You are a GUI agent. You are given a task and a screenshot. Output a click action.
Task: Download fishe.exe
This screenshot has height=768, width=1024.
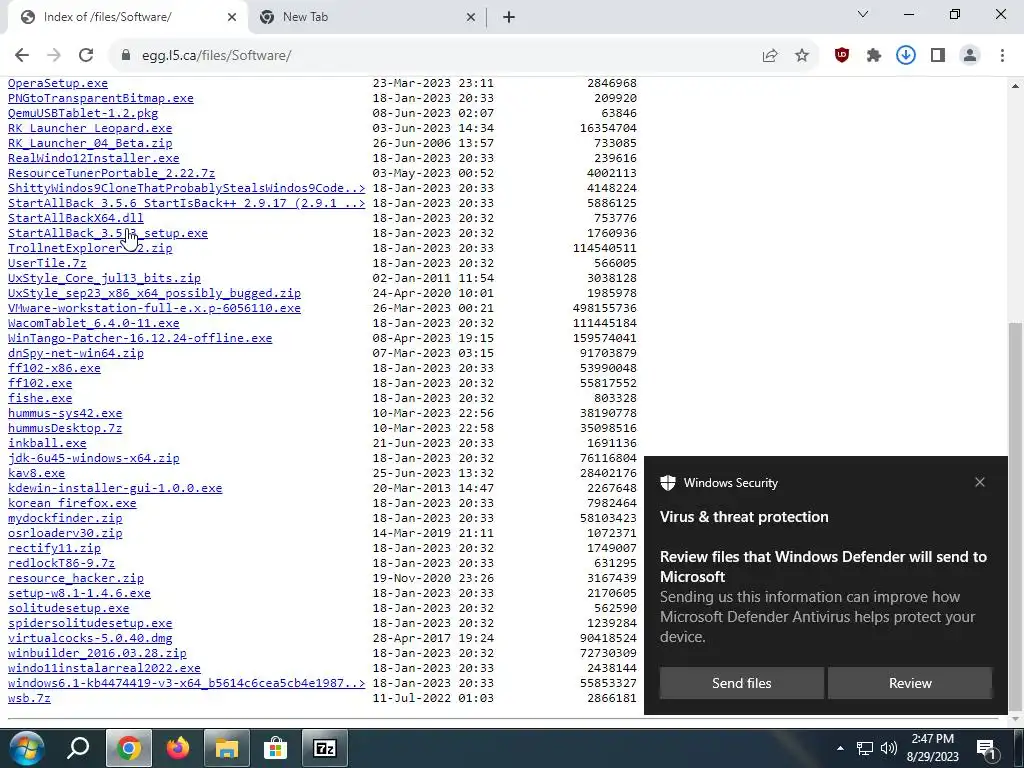(40, 398)
